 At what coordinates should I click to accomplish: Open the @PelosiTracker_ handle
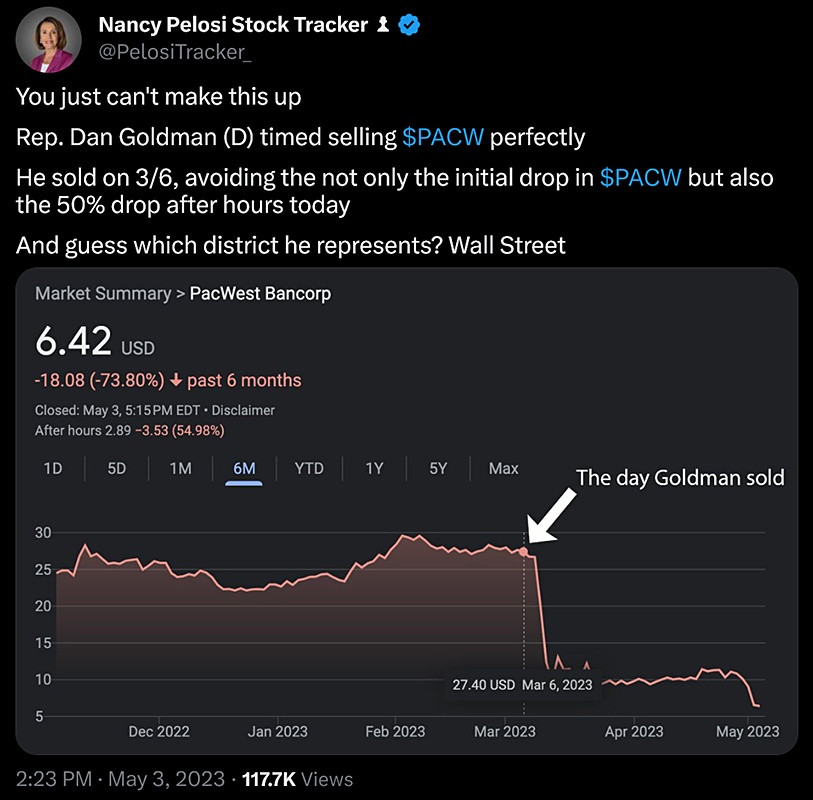click(175, 52)
